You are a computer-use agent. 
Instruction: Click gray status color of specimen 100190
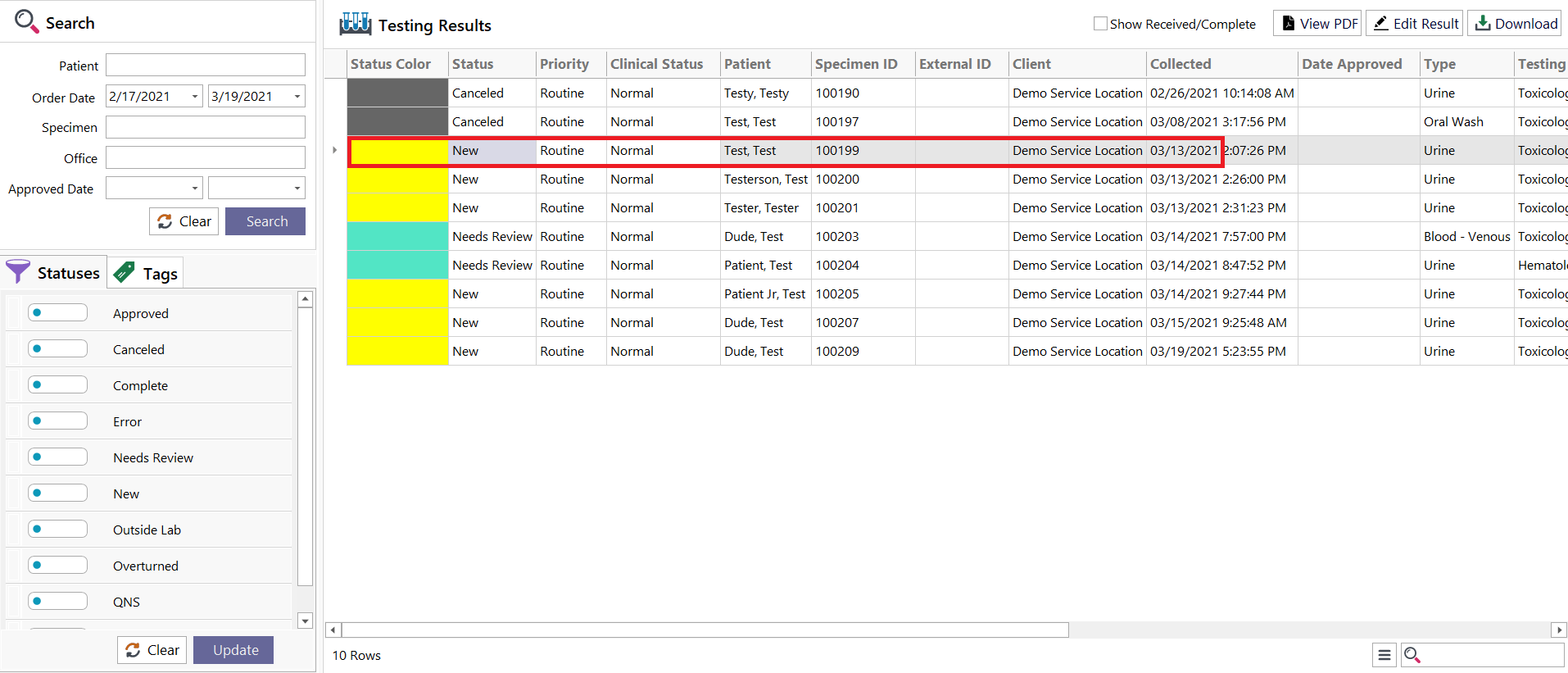397,93
